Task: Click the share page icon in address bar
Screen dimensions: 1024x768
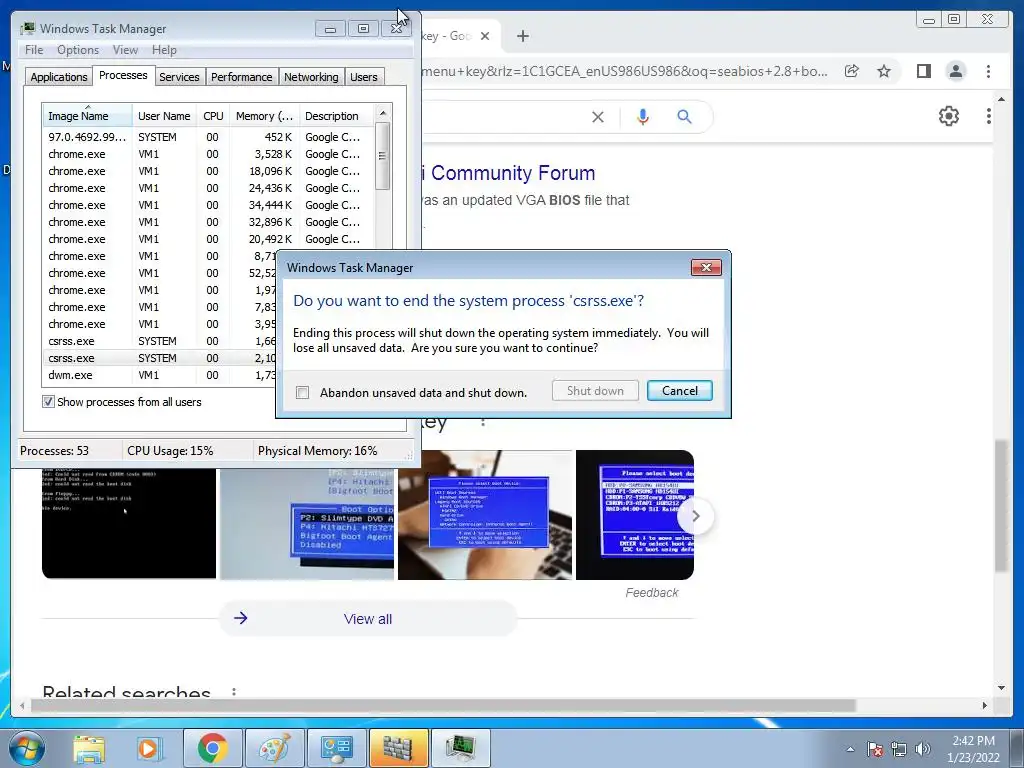Action: pyautogui.click(x=852, y=71)
